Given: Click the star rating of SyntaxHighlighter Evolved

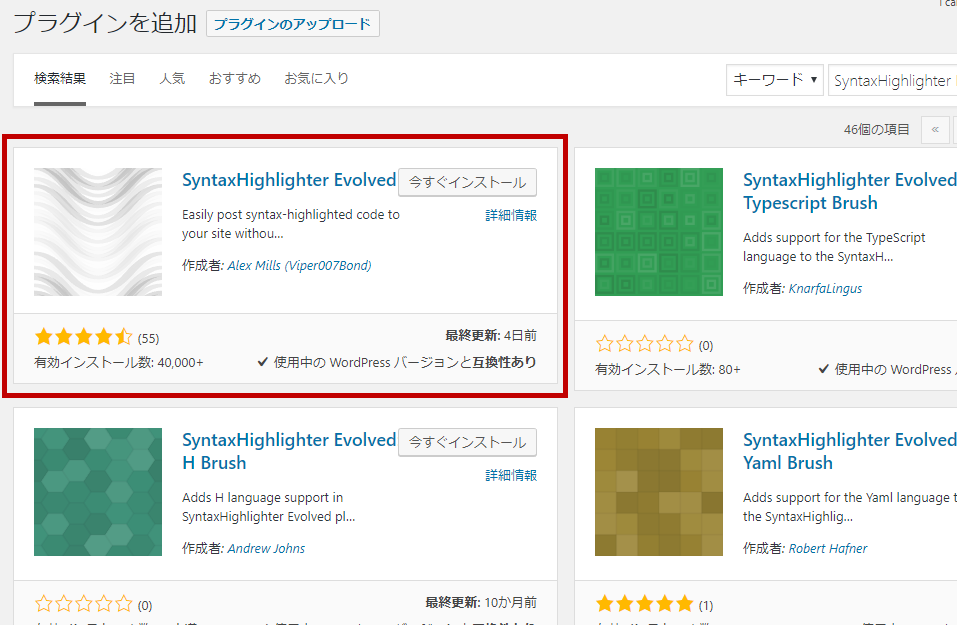Looking at the screenshot, I should (84, 337).
